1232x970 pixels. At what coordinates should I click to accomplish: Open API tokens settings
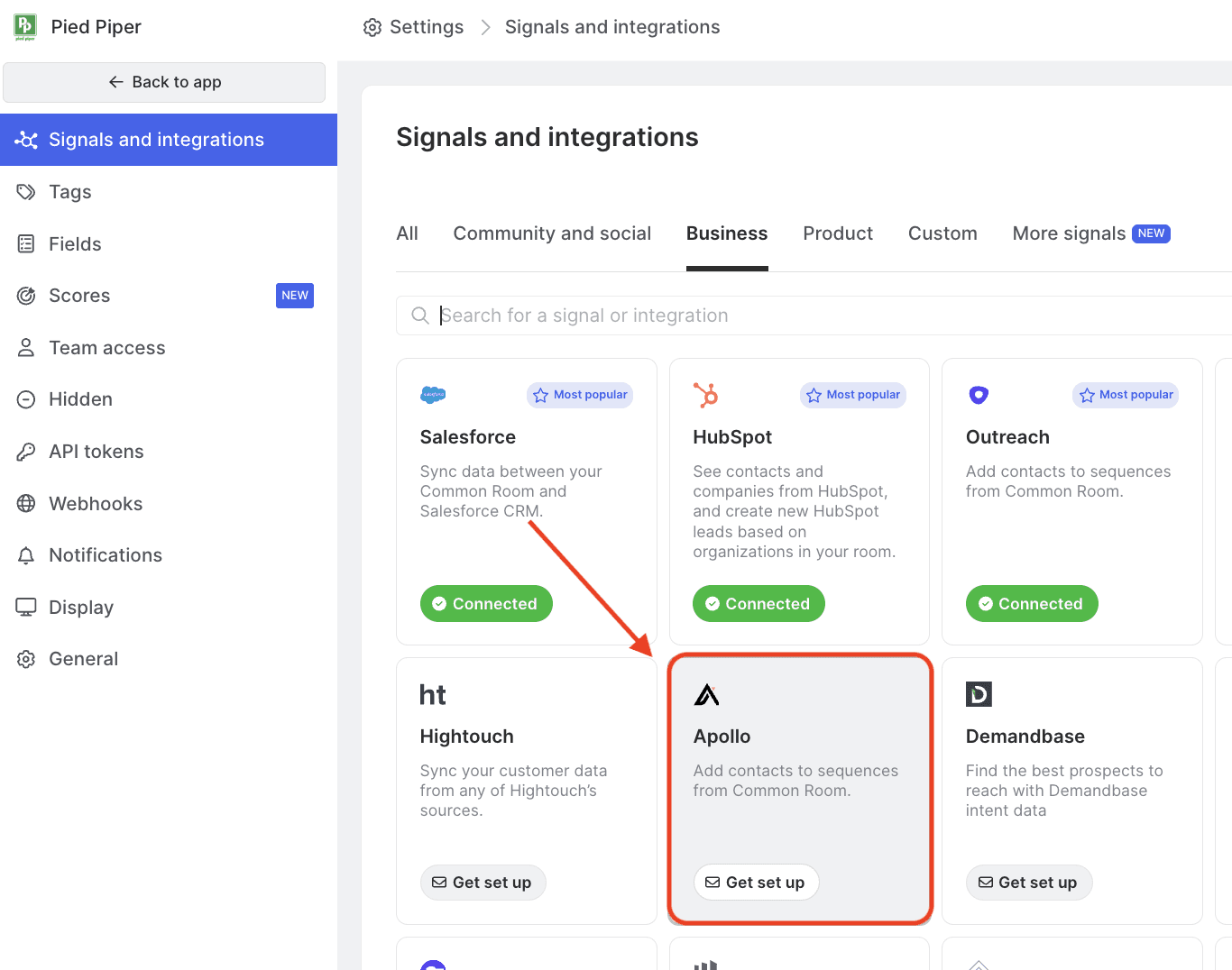pyautogui.click(x=169, y=452)
